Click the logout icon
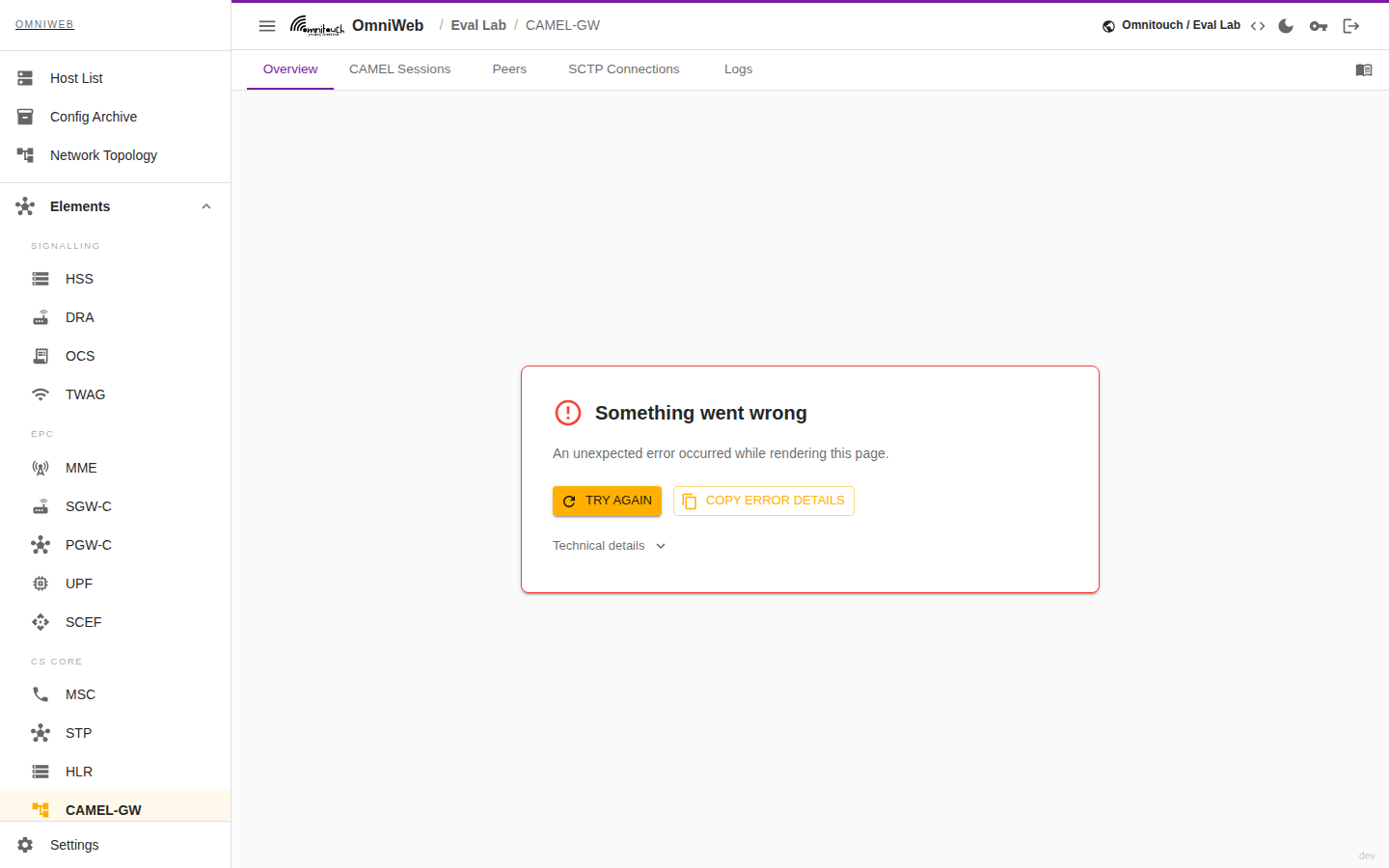The width and height of the screenshot is (1389, 868). click(1351, 26)
